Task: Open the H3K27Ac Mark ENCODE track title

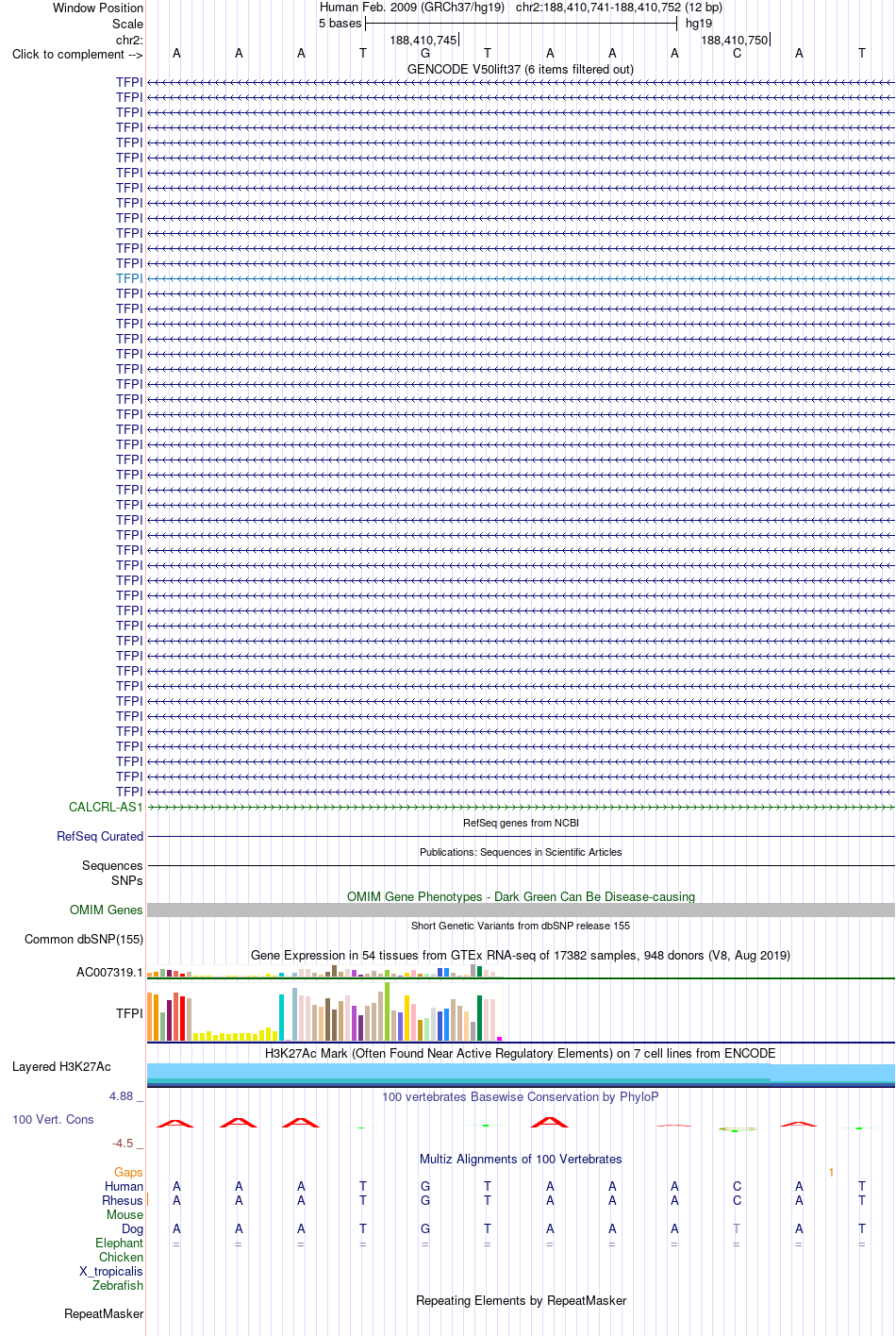Action: 521,1053
